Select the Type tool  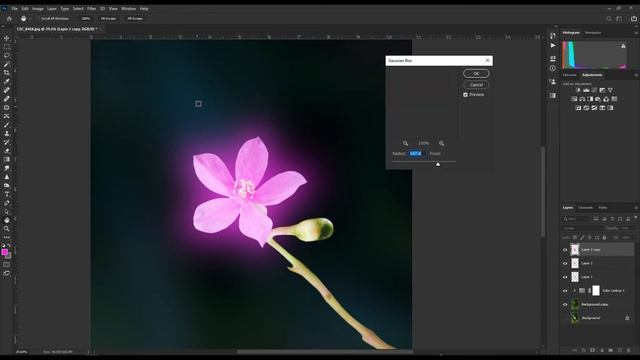7,194
